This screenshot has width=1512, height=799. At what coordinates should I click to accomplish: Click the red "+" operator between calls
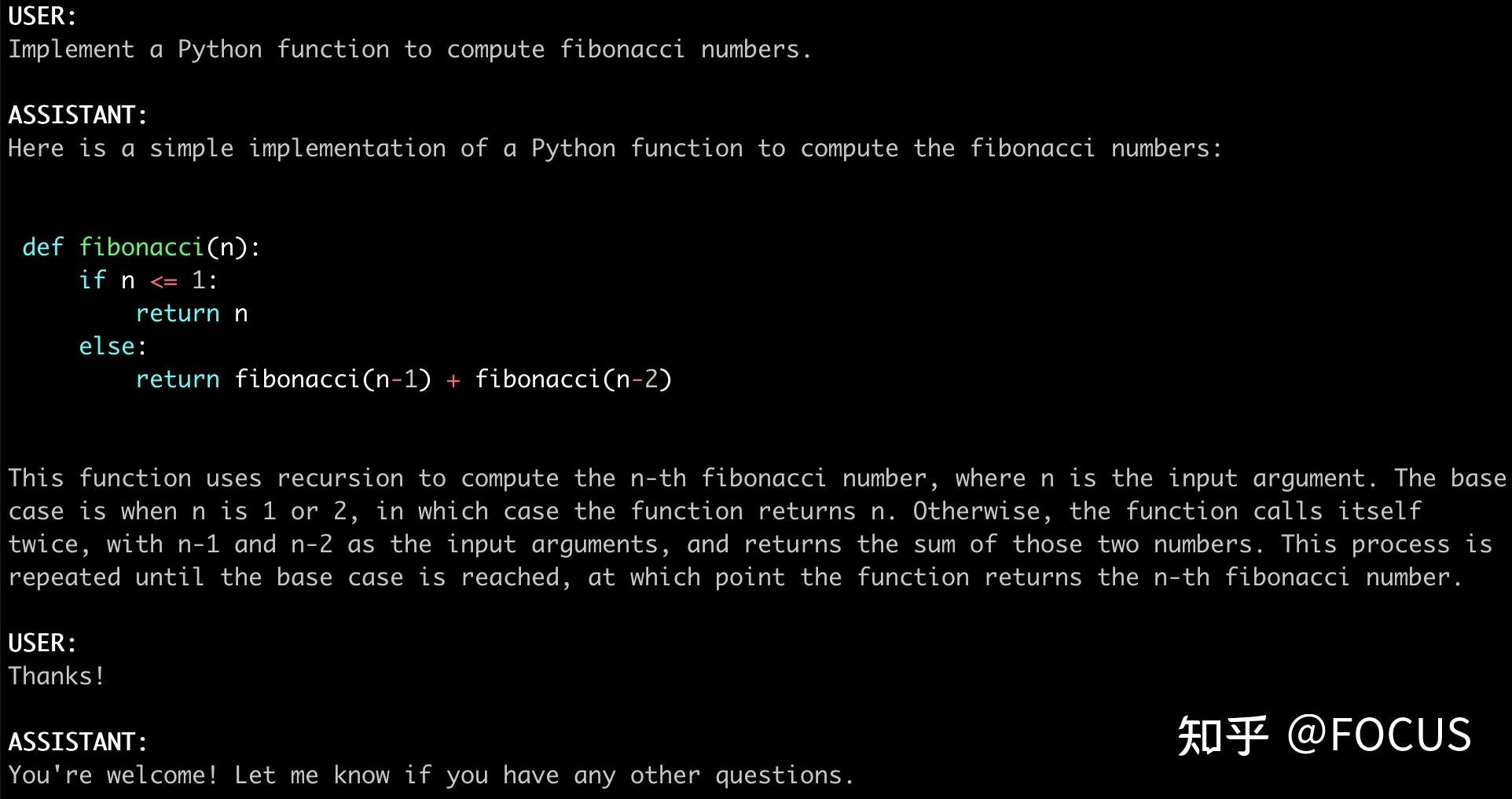tap(453, 379)
